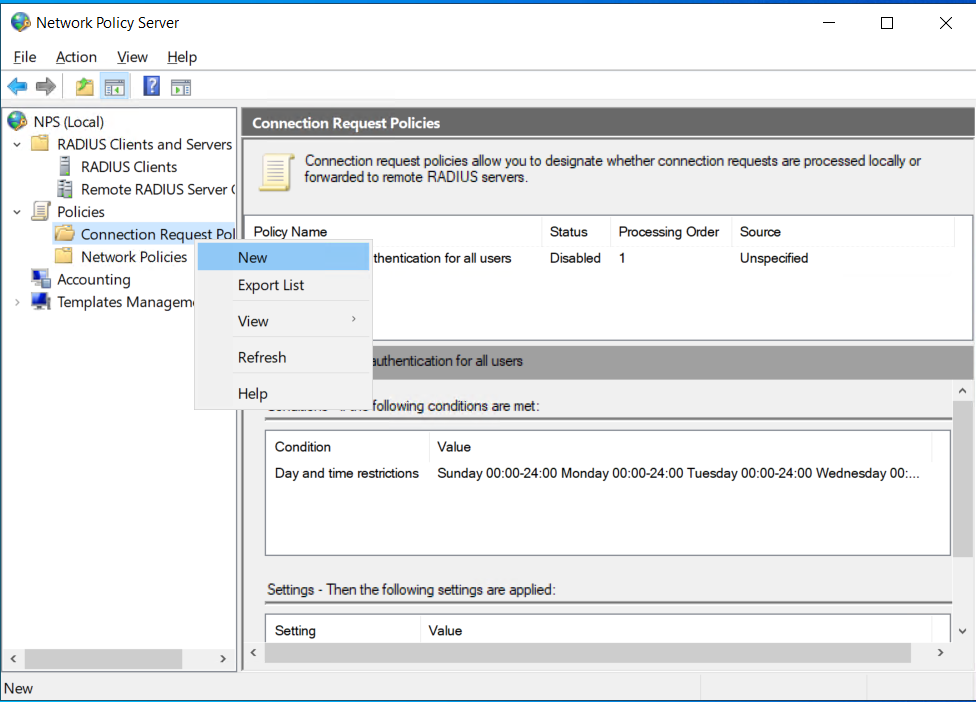Click the Network Policies folder icon
The width and height of the screenshot is (976, 702).
click(64, 256)
